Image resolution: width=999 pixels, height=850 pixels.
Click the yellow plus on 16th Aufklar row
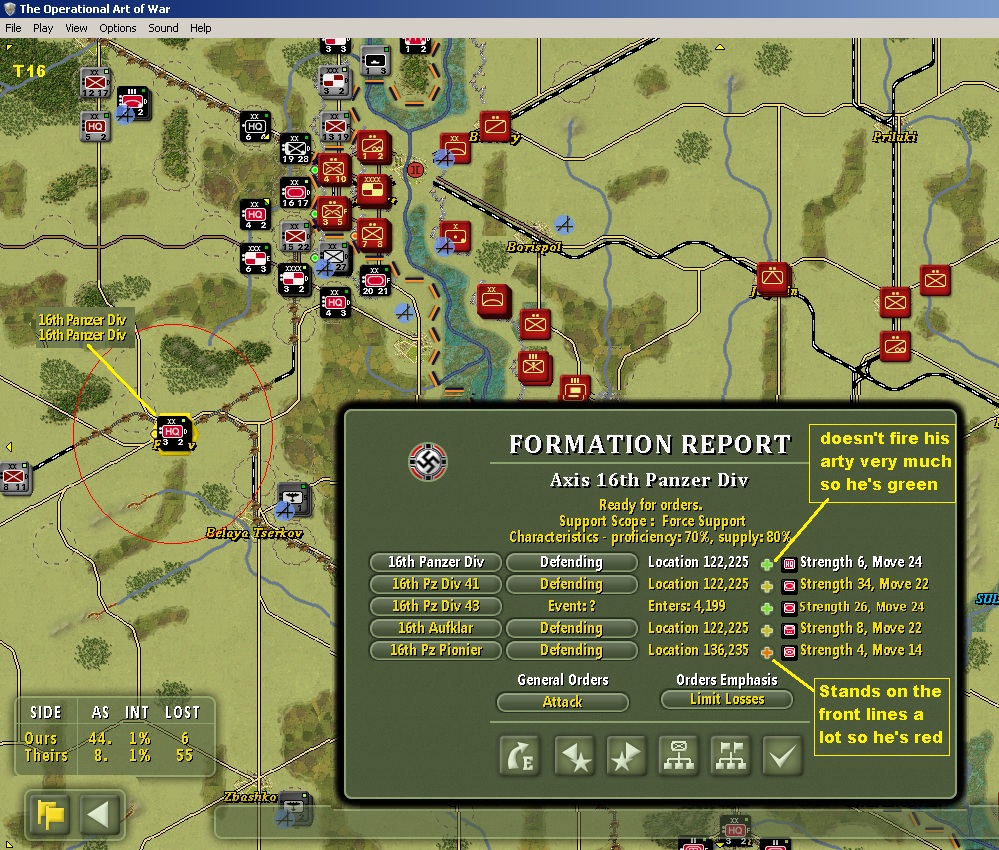point(766,630)
